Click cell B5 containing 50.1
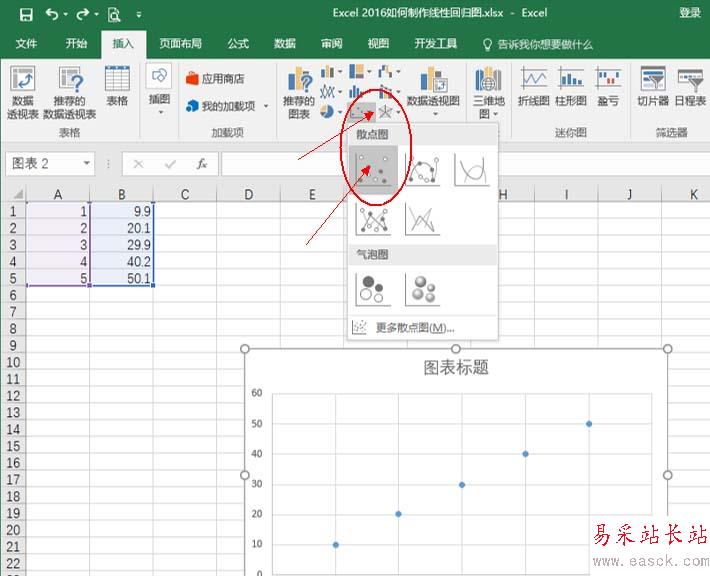710x576 pixels. (x=122, y=278)
